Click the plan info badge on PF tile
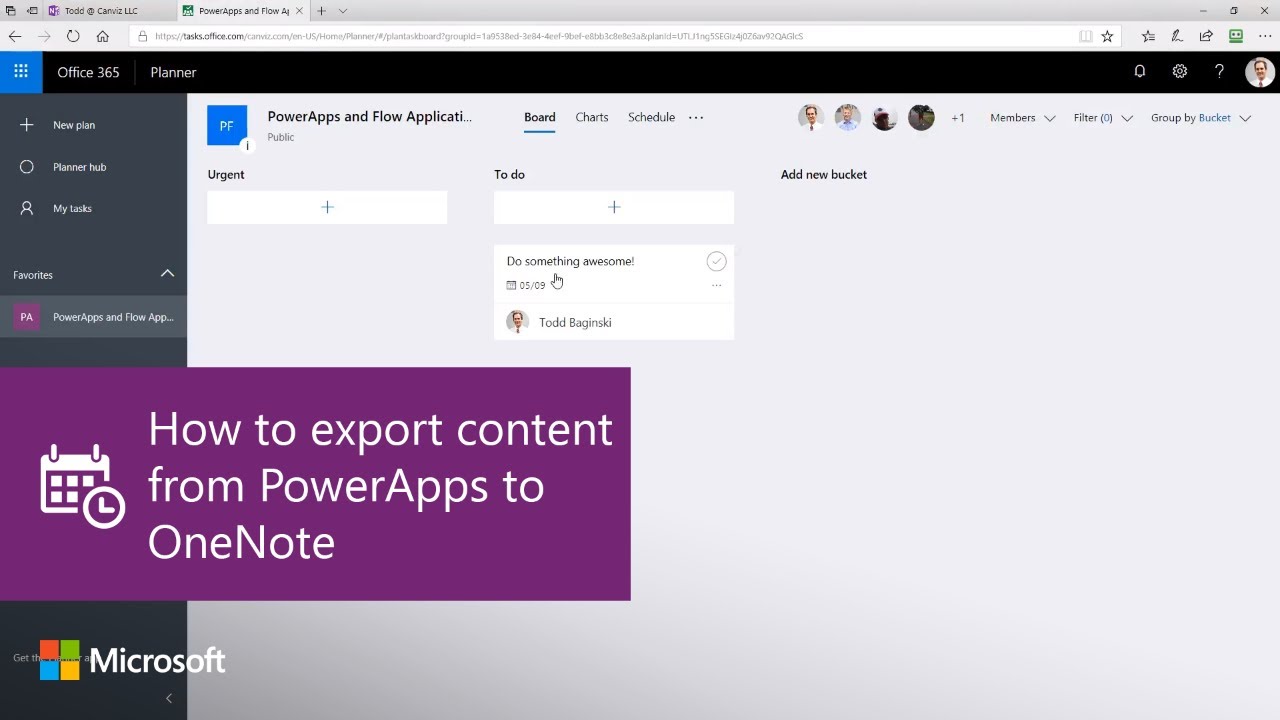The width and height of the screenshot is (1280, 720). pyautogui.click(x=246, y=146)
